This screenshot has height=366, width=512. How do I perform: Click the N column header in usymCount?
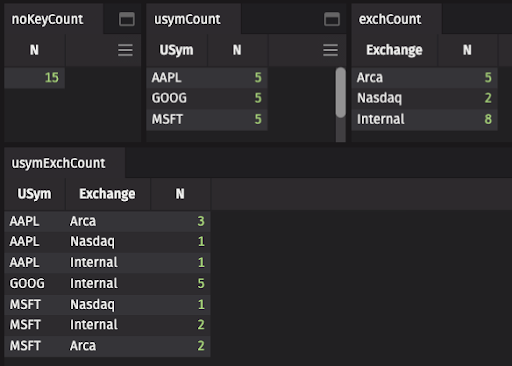pos(237,50)
